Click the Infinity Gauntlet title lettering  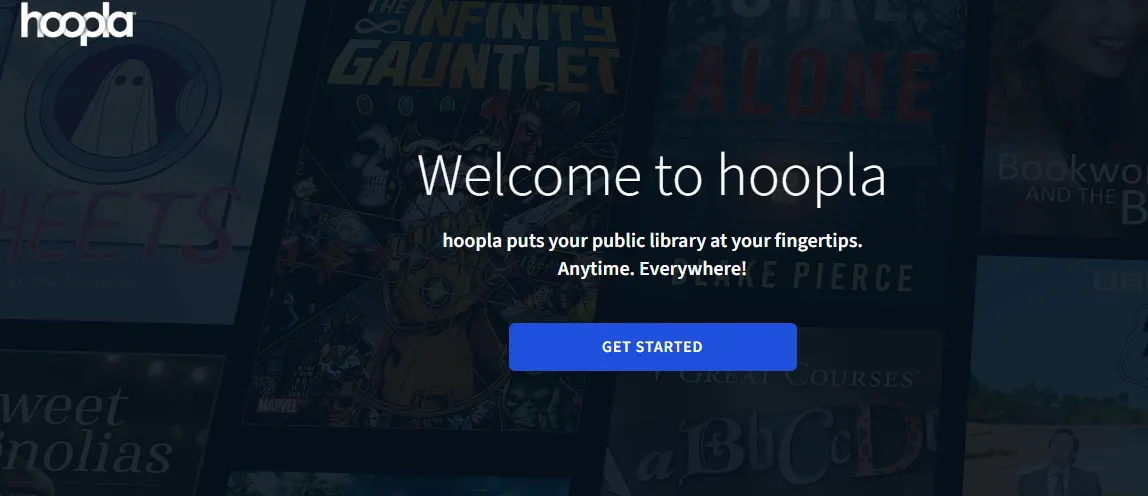coord(474,44)
